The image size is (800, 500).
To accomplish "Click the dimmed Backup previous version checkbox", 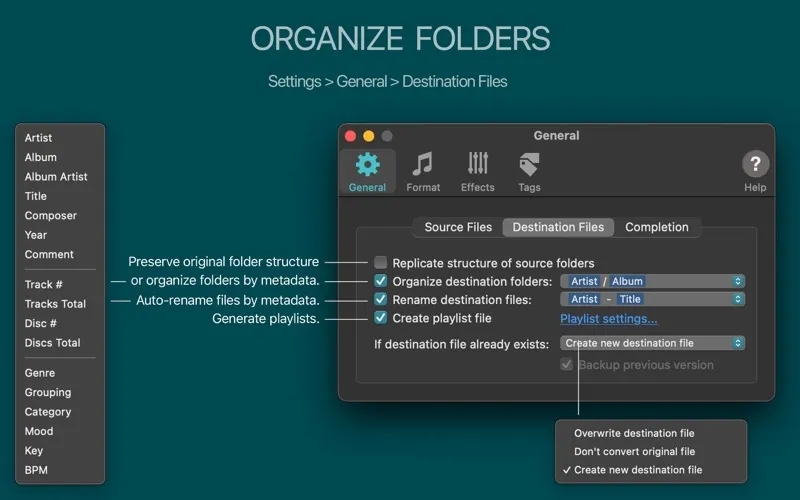I will [x=567, y=364].
